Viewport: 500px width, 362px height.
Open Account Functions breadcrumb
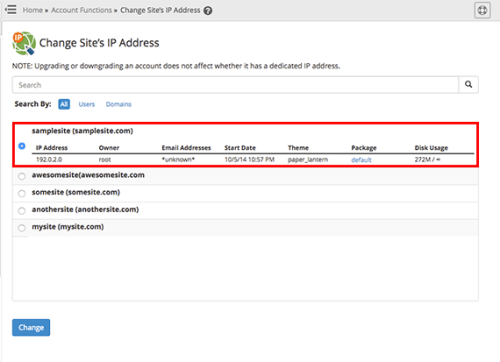click(81, 10)
